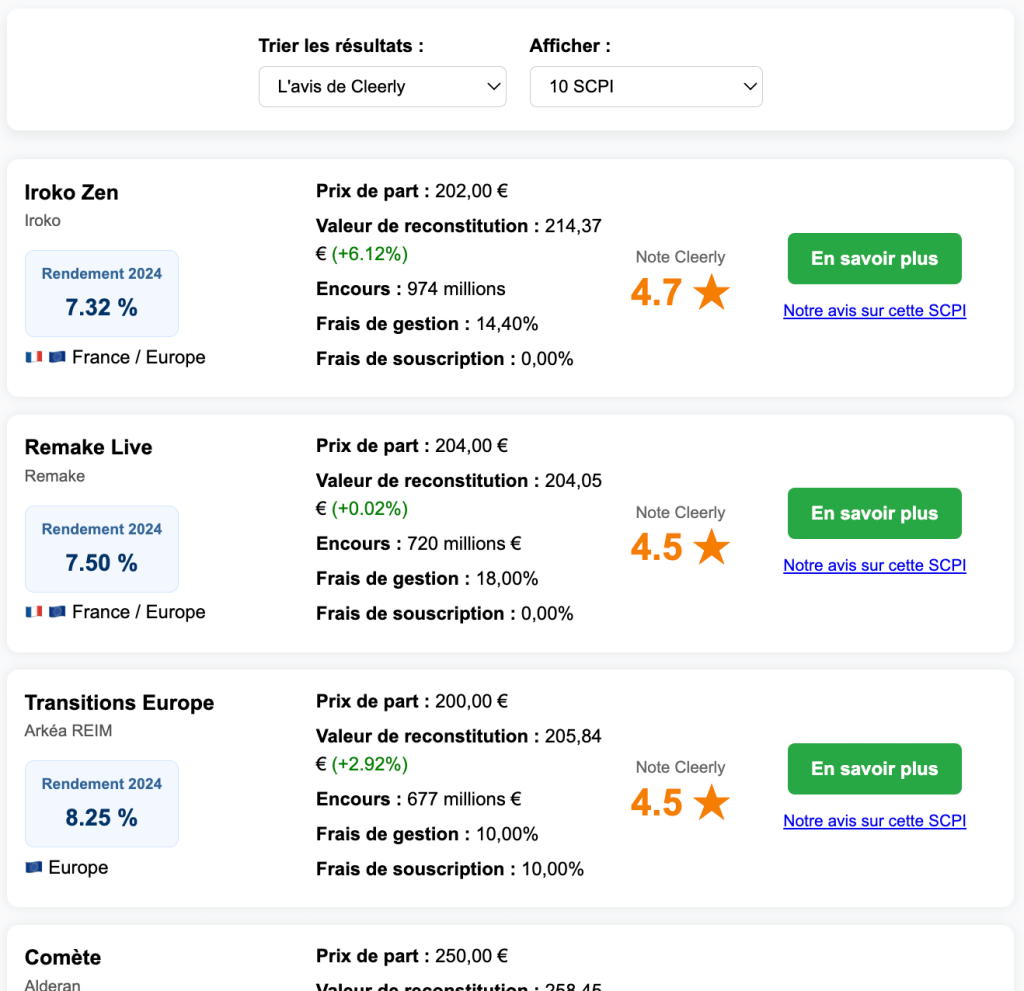Click 'Frais de gestion : 10,00%' text
The height and width of the screenshot is (991, 1024).
pos(427,834)
